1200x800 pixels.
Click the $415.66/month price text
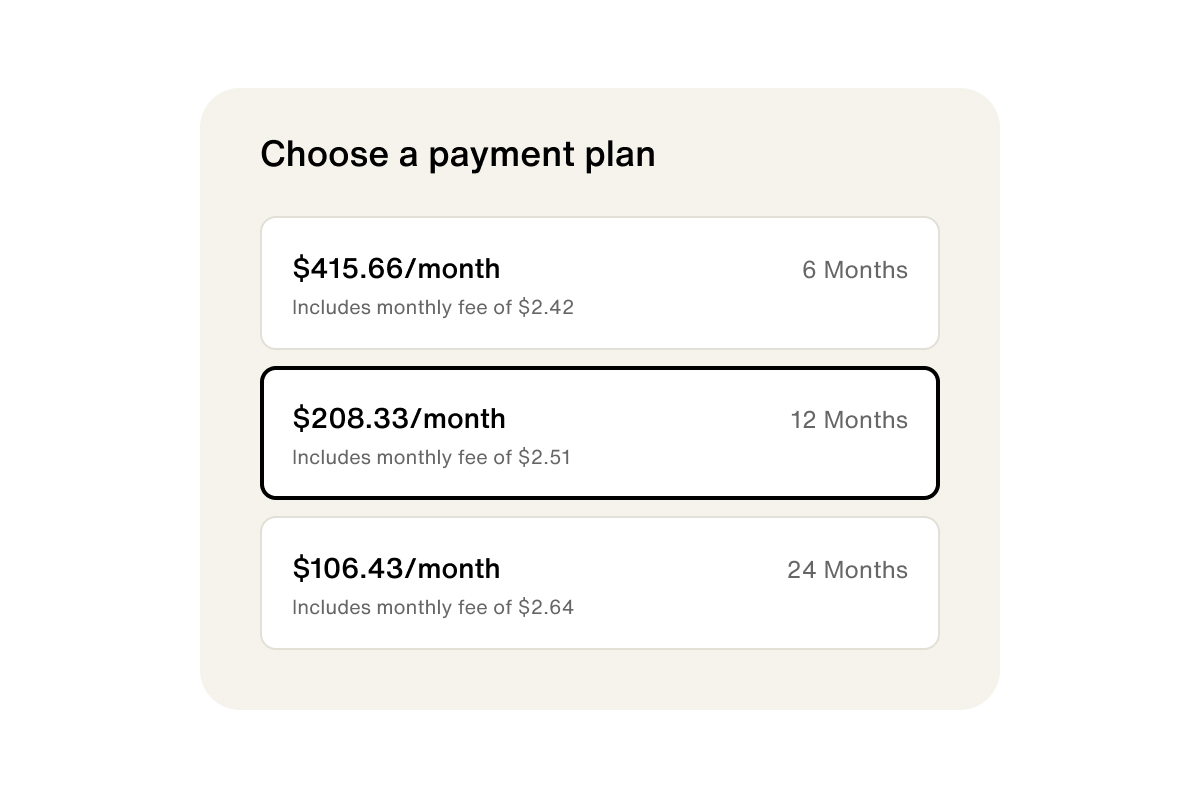click(x=396, y=269)
